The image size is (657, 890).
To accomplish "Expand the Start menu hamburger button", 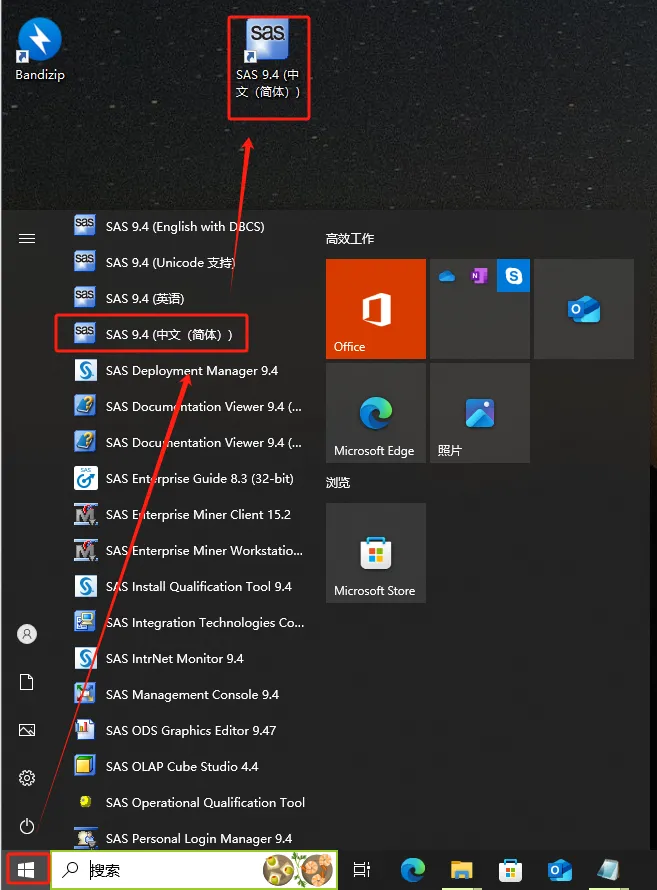I will click(27, 238).
